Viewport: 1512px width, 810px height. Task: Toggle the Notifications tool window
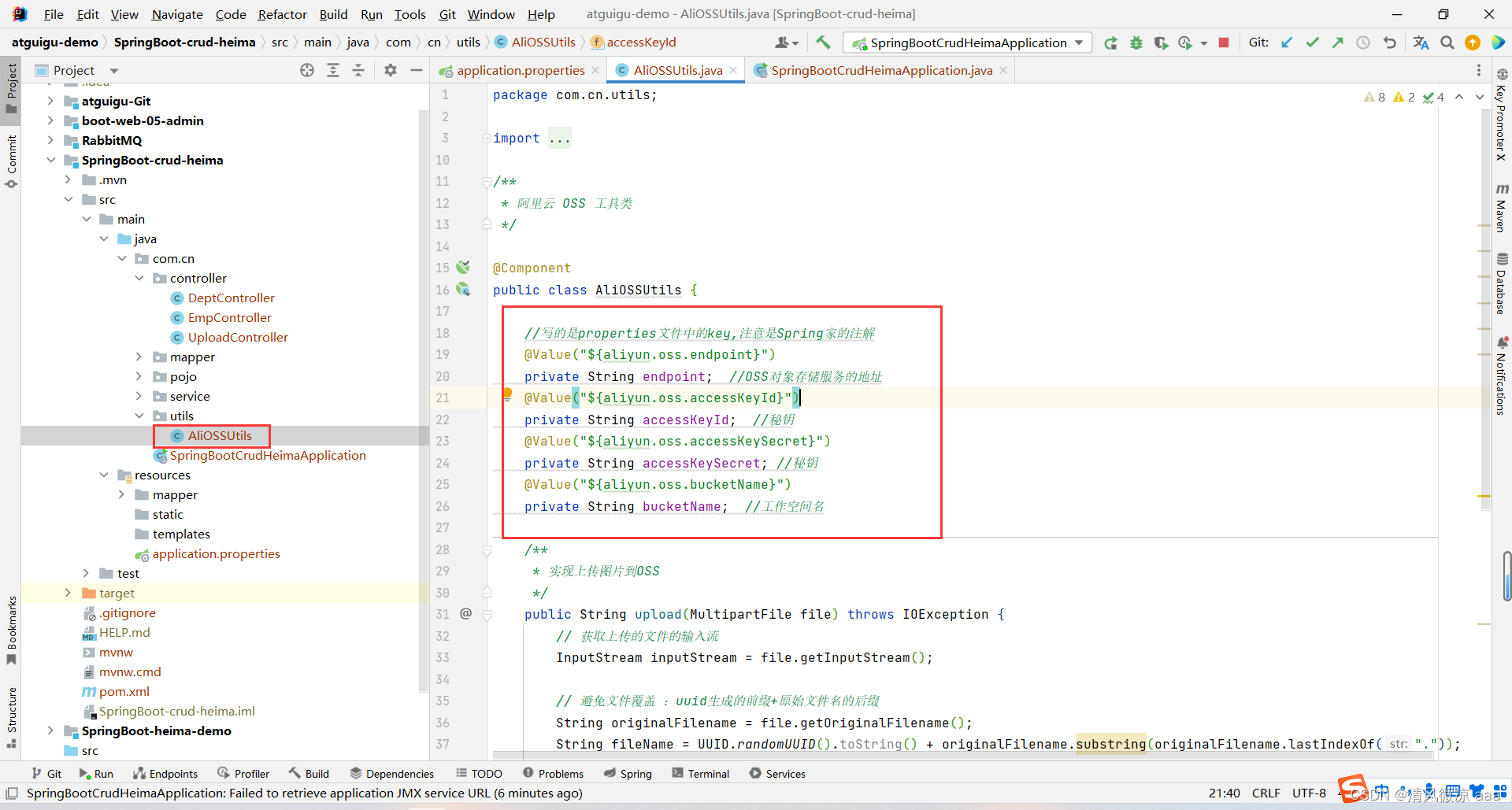click(1502, 375)
